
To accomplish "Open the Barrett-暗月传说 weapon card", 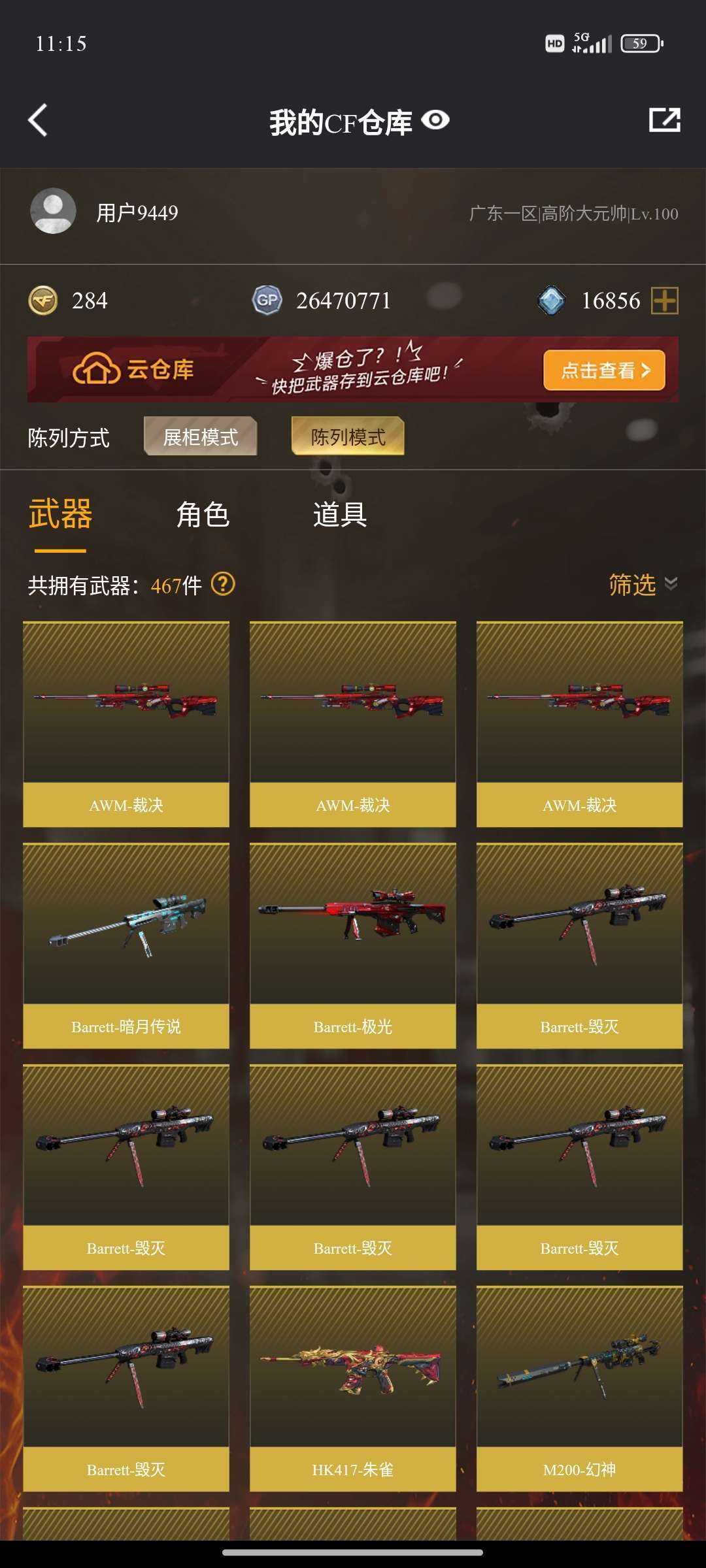I will [126, 946].
